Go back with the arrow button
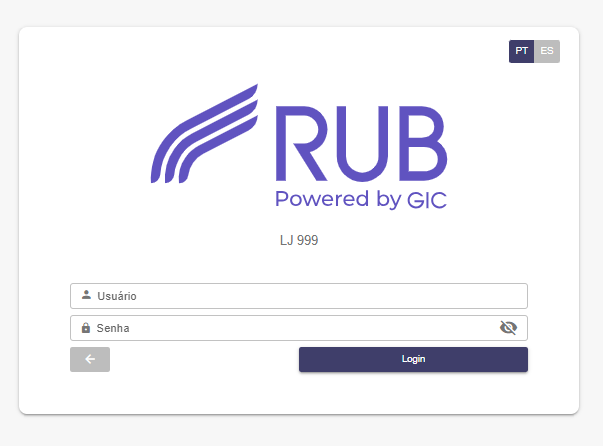This screenshot has width=603, height=446. (90, 359)
